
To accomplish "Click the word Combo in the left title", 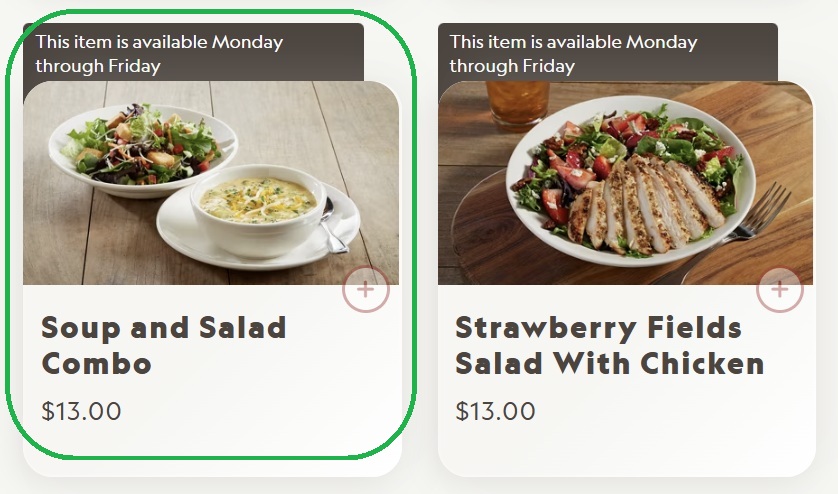I will [x=97, y=362].
